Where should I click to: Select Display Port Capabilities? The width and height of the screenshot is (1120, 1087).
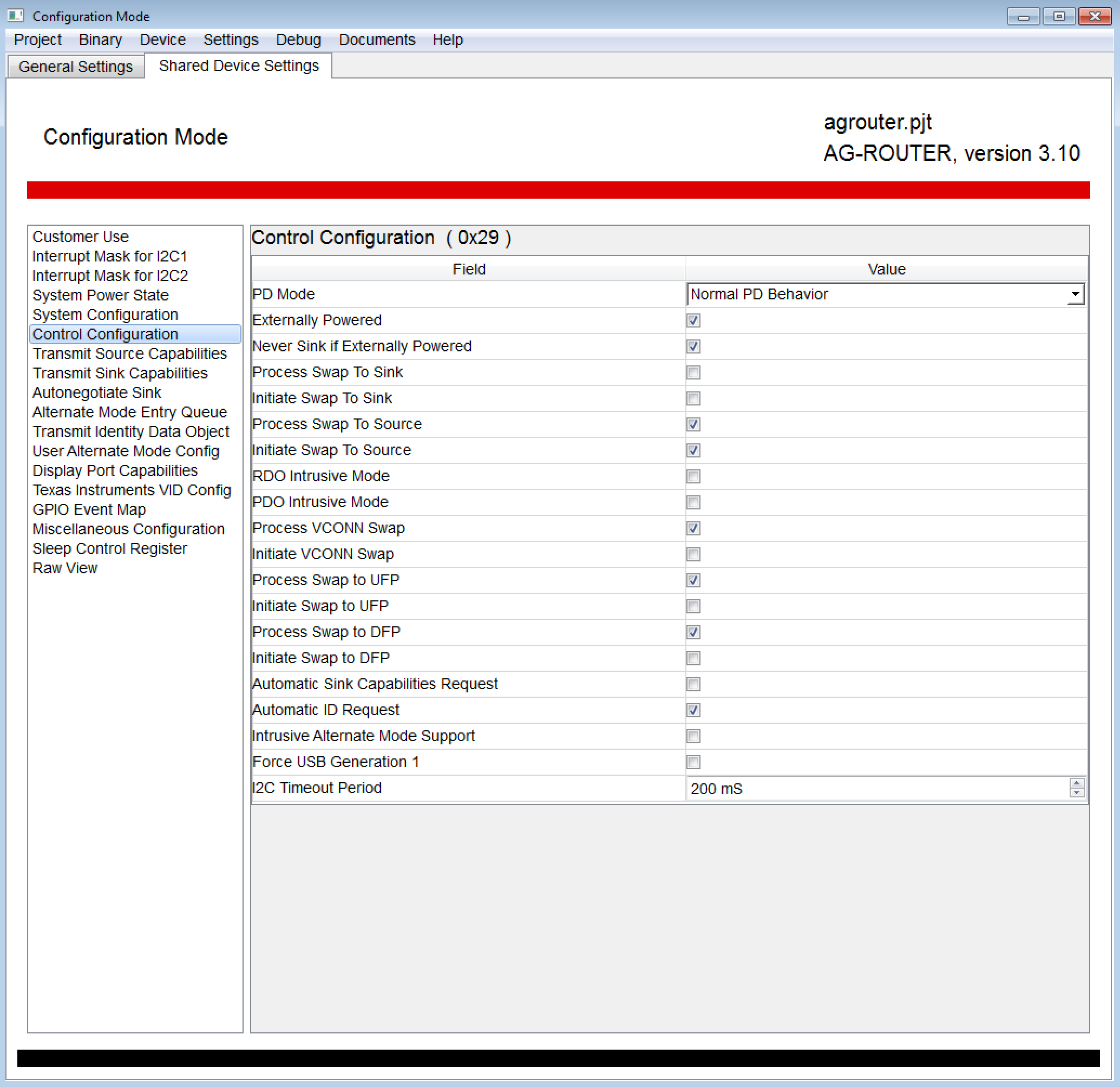click(x=115, y=471)
